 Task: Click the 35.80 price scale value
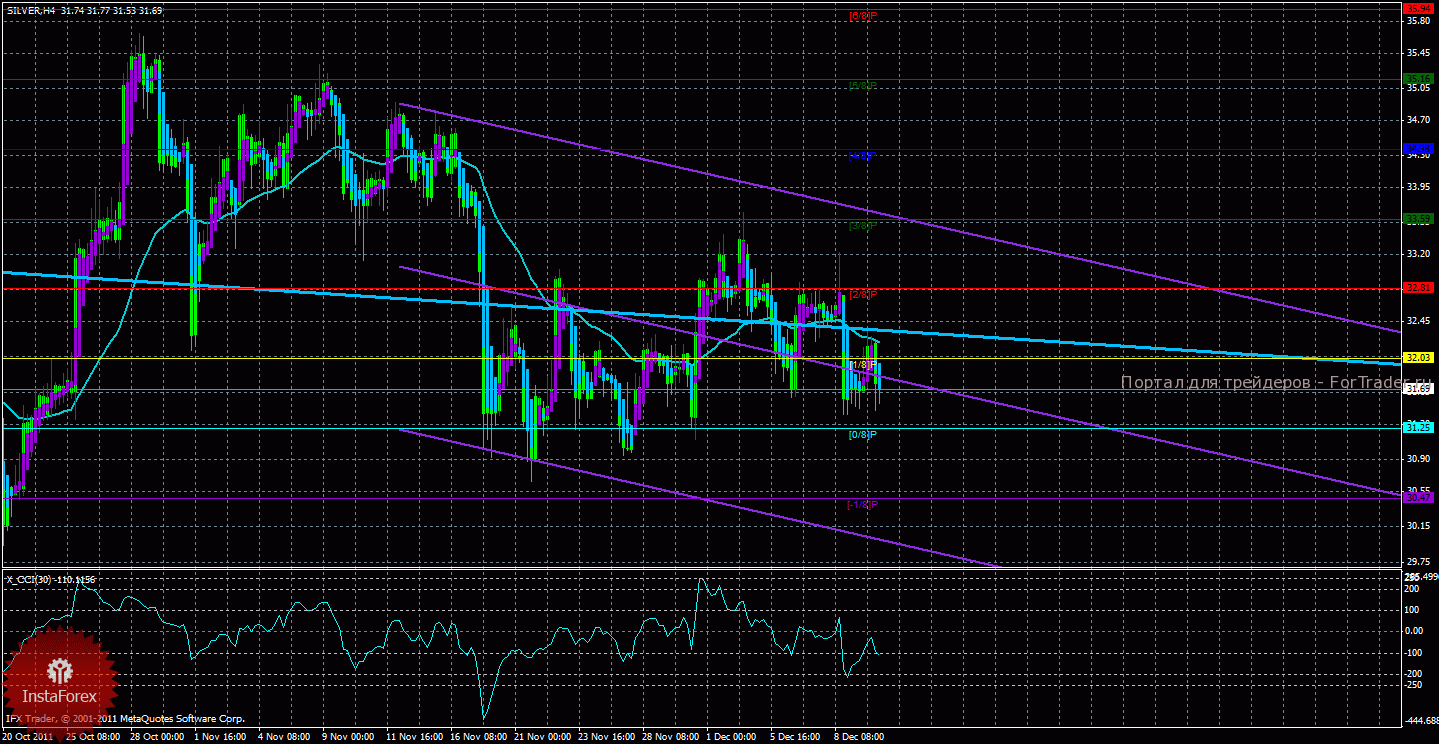point(1418,20)
